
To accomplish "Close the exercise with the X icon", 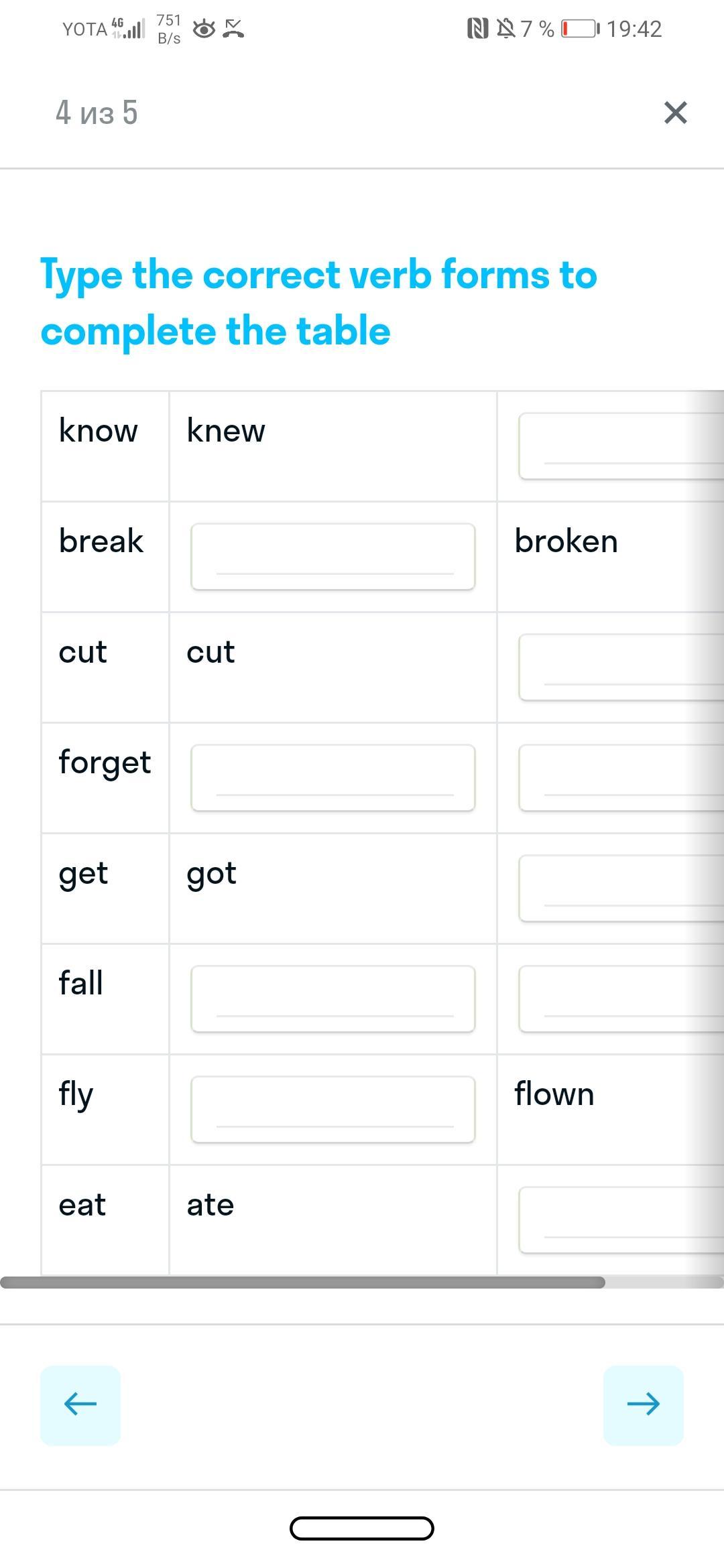I will coord(675,113).
